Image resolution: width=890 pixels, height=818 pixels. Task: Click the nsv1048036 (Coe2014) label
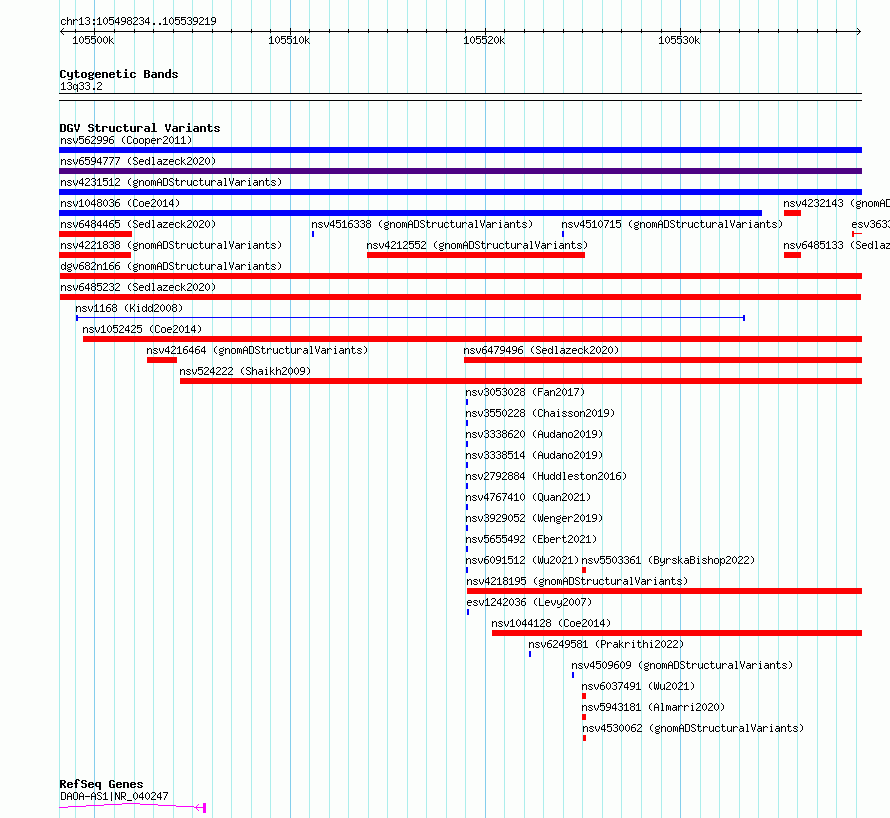click(120, 203)
